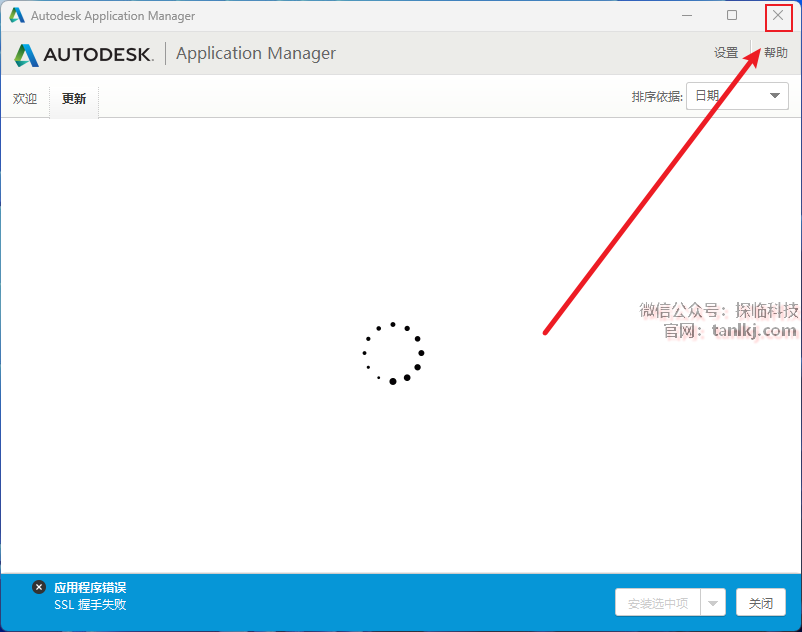Image resolution: width=802 pixels, height=632 pixels.
Task: Open the 设置 settings menu
Action: 726,53
